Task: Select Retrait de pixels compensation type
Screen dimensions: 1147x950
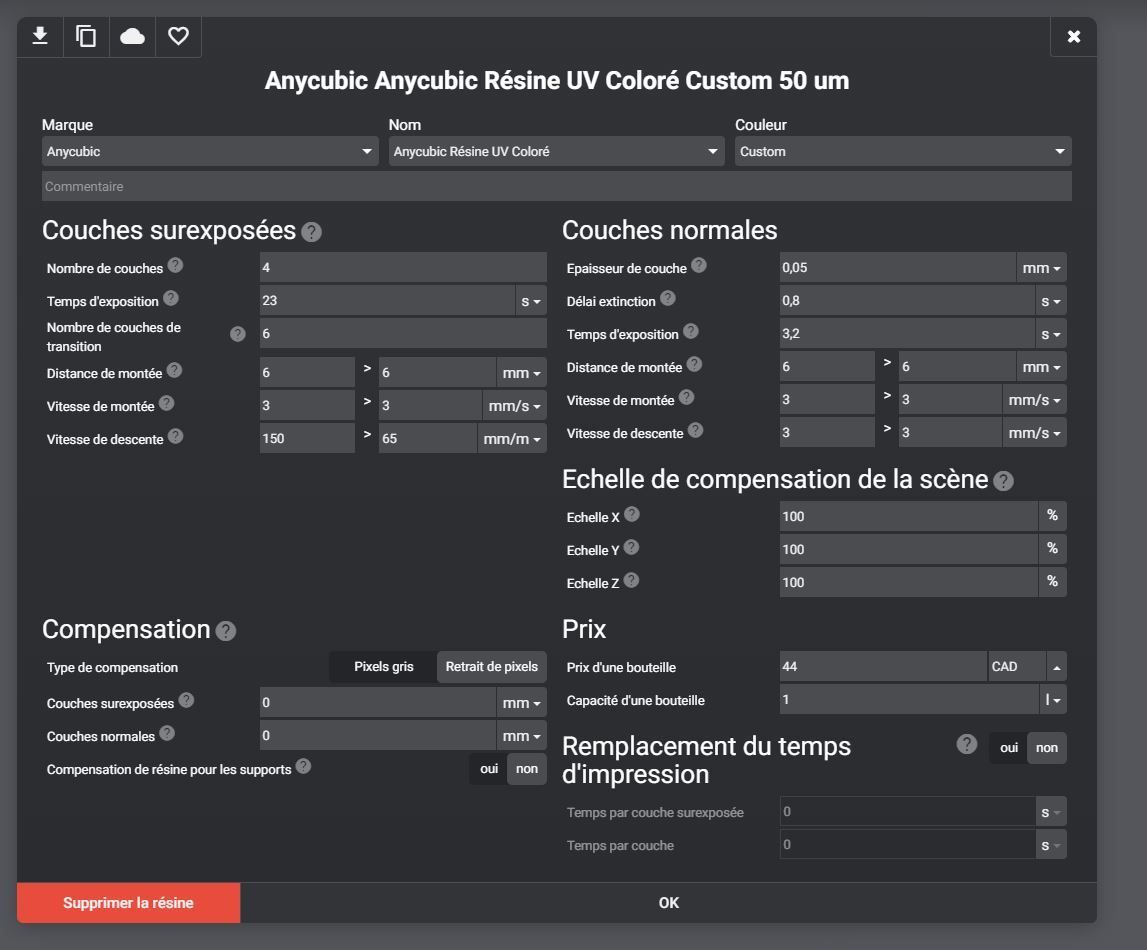Action: (x=491, y=667)
